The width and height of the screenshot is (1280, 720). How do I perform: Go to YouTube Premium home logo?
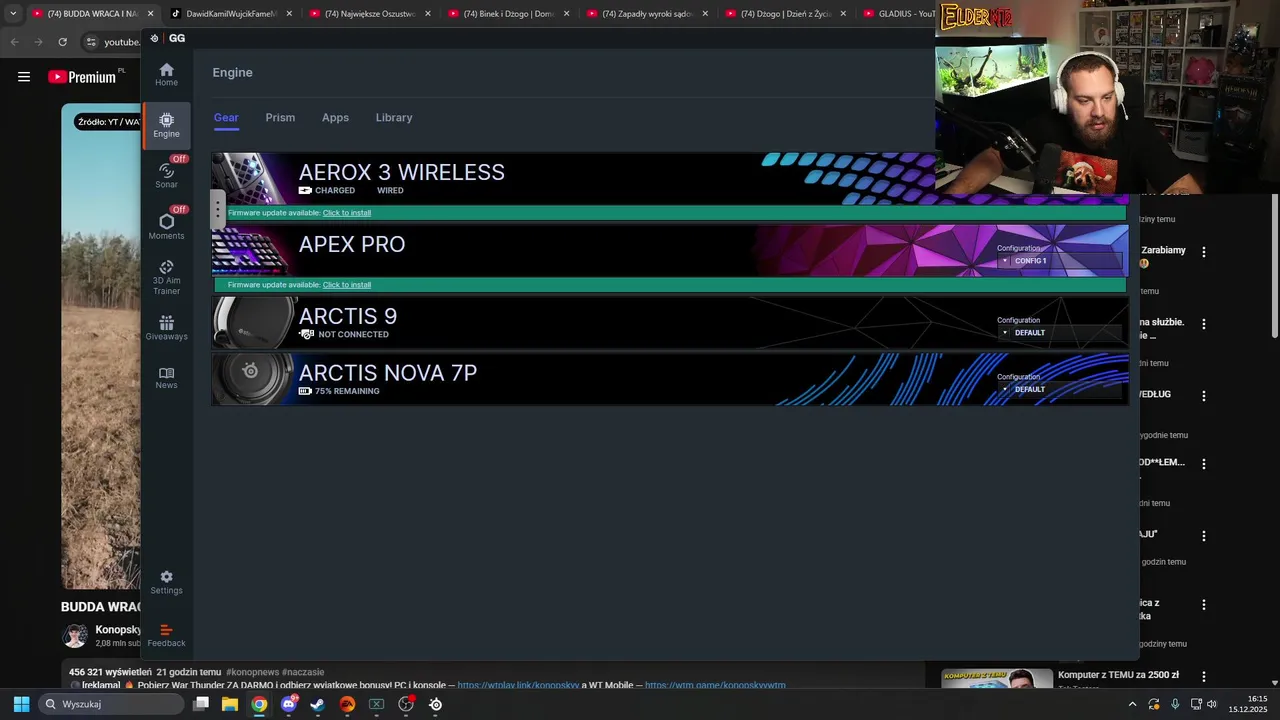82,77
